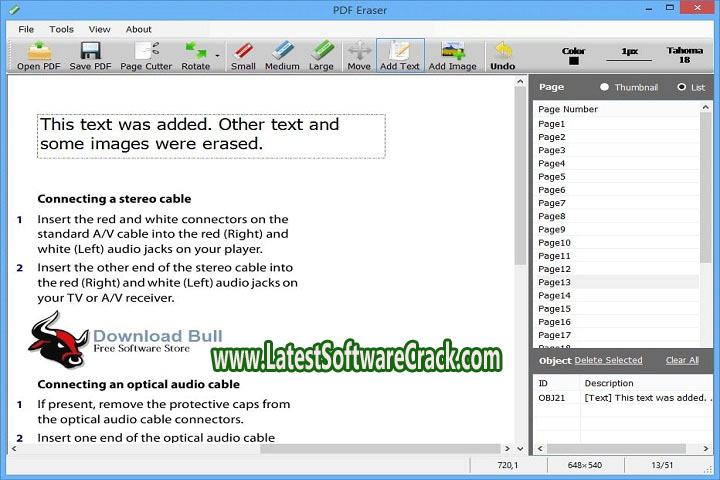Viewport: 720px width, 480px height.
Task: Click page list scrollbar up arrow
Action: [706, 107]
